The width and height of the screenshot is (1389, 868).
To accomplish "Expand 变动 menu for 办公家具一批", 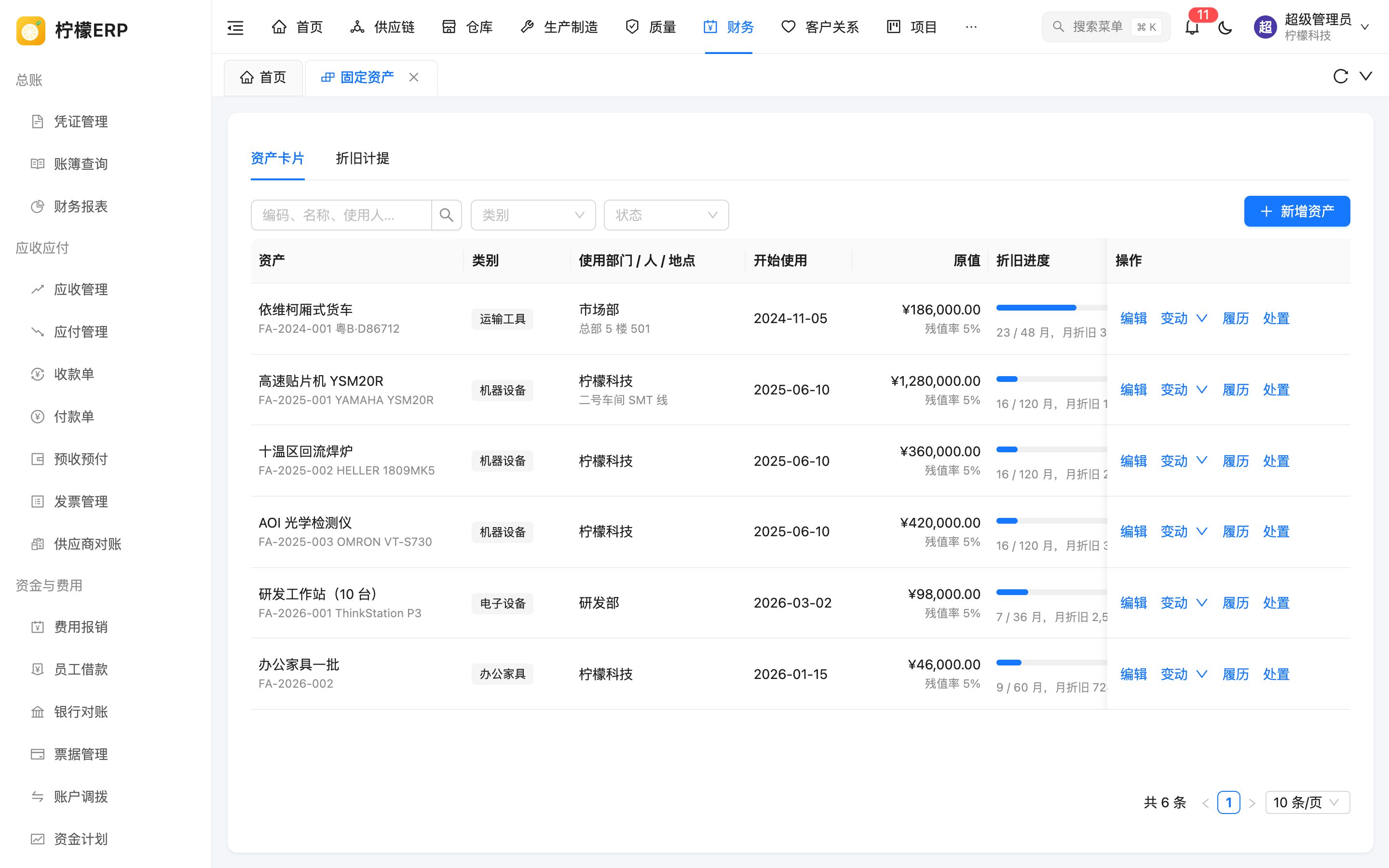I will pos(1184,674).
